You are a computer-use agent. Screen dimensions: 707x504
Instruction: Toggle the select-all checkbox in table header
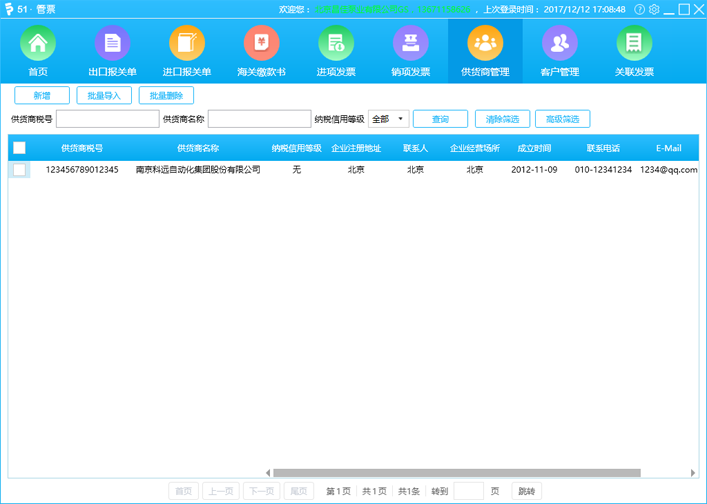click(x=19, y=148)
